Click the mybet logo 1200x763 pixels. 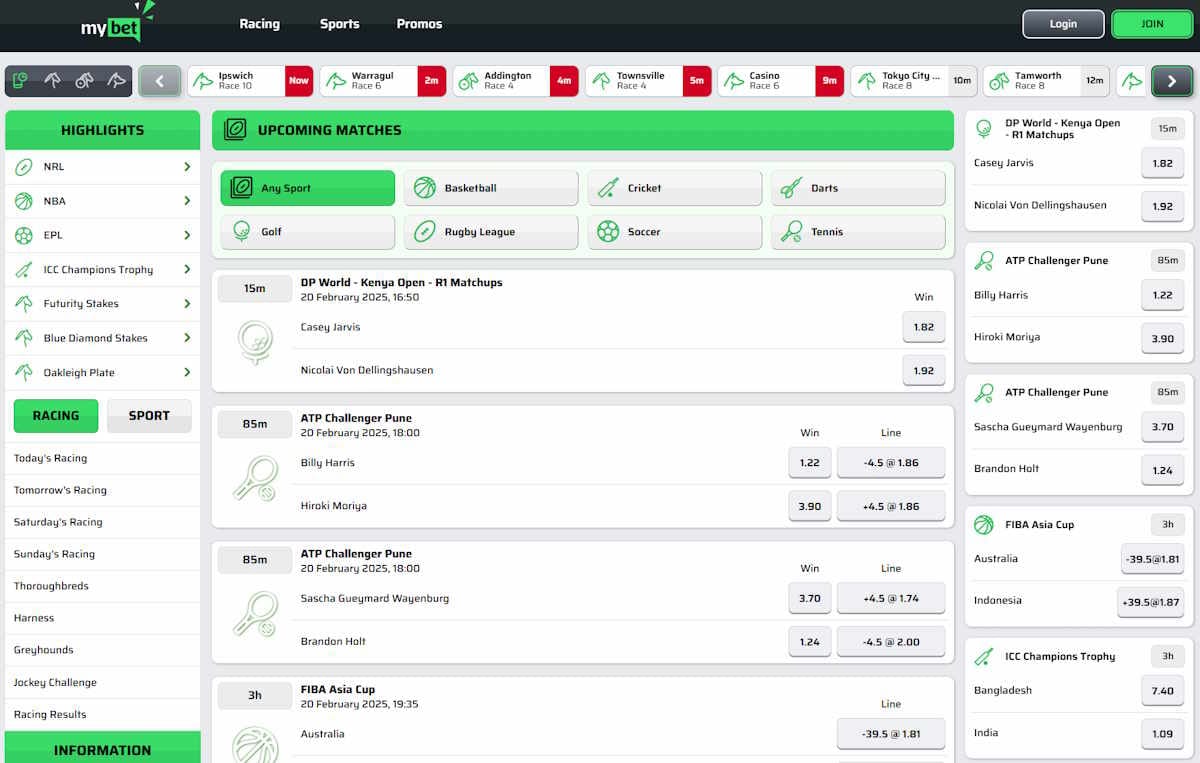[117, 23]
